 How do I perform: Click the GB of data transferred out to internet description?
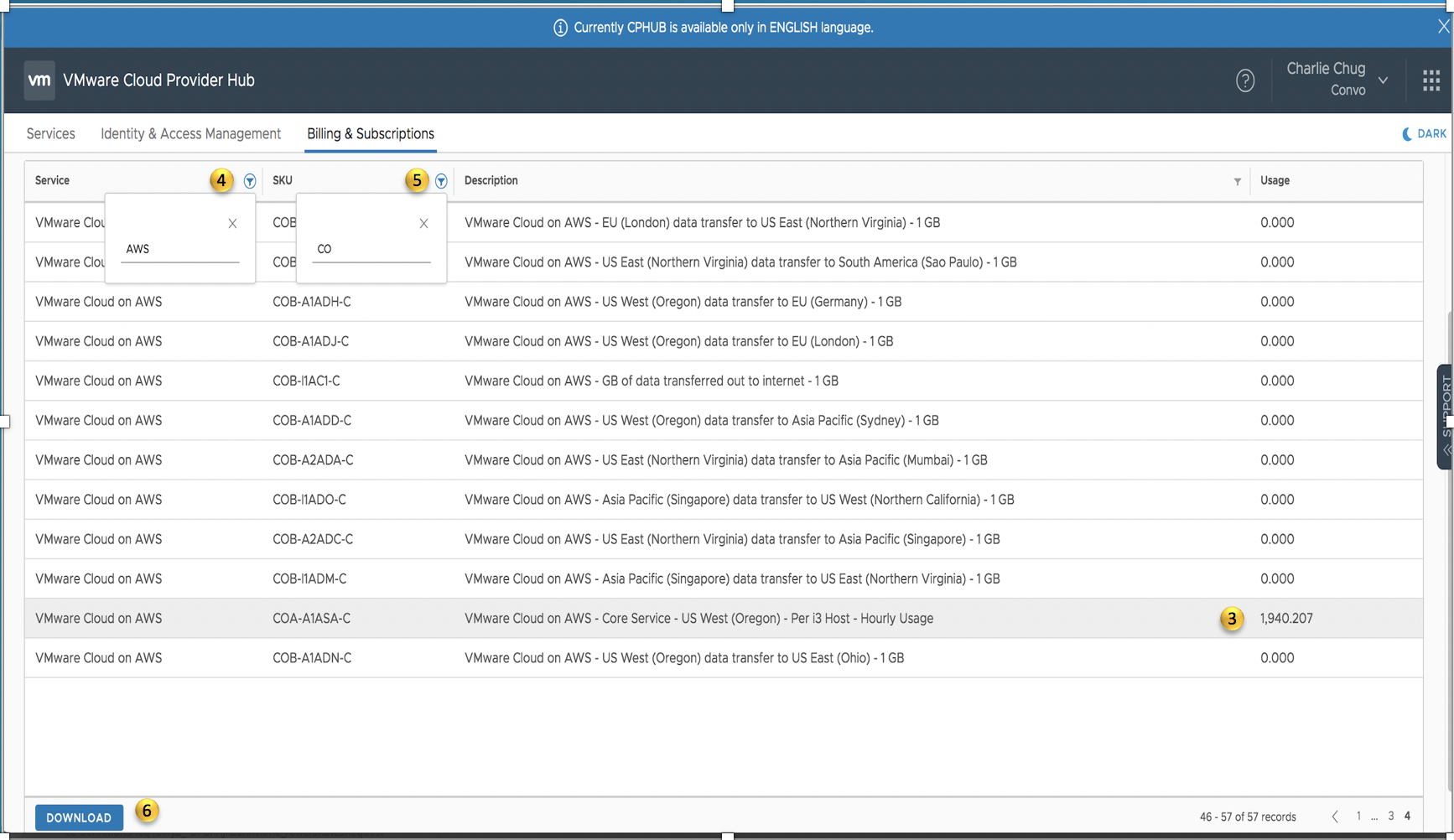(x=652, y=381)
